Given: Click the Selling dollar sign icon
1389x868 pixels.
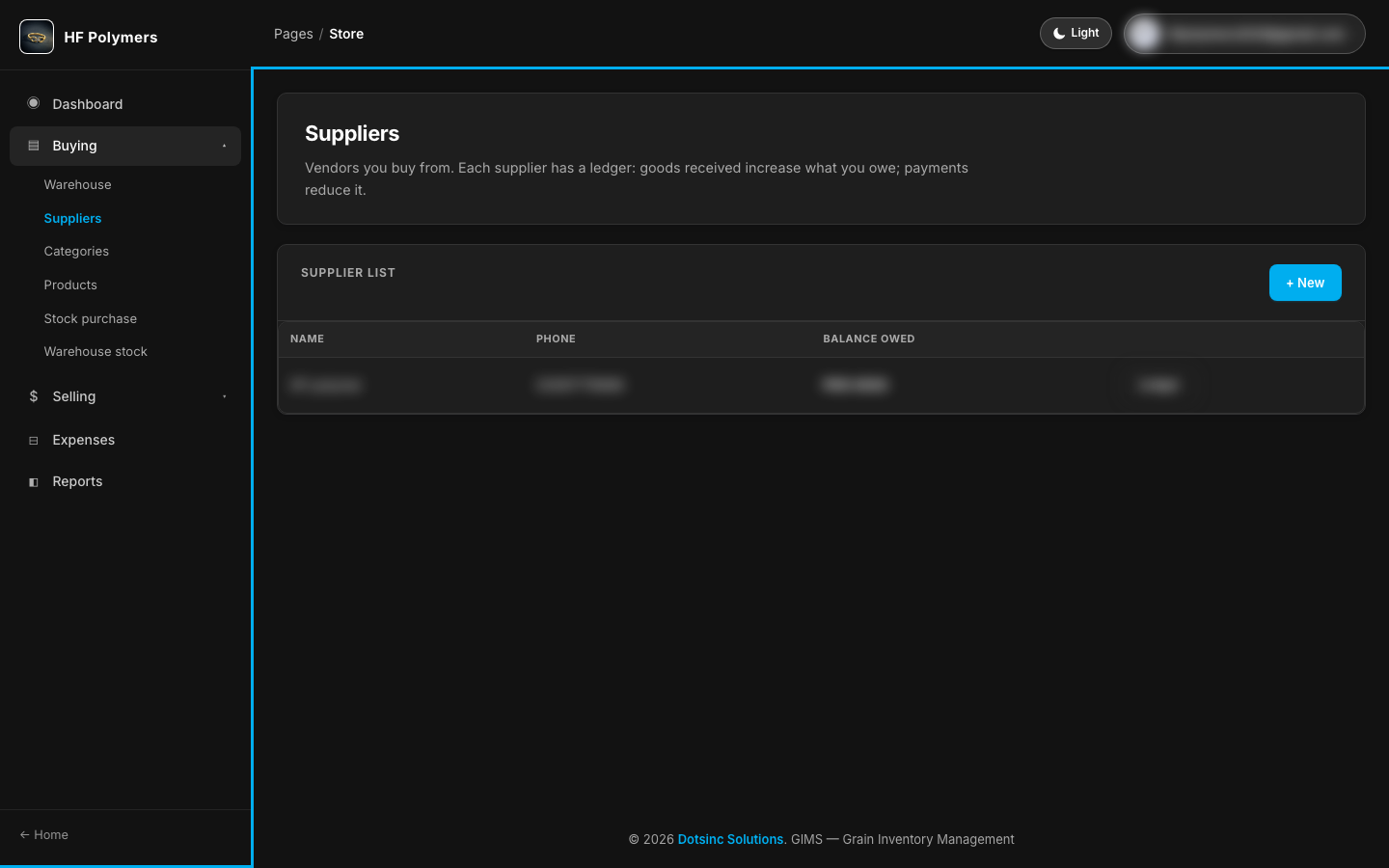Looking at the screenshot, I should [34, 396].
